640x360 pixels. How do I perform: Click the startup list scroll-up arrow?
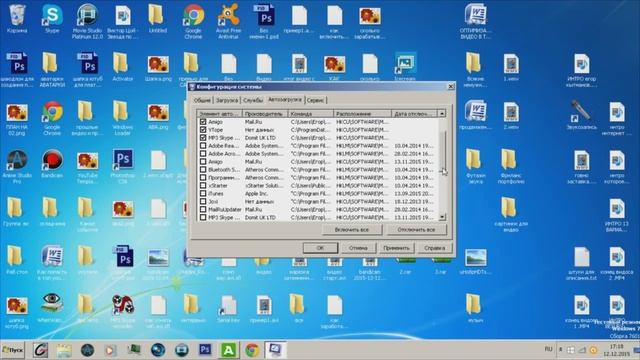click(442, 113)
